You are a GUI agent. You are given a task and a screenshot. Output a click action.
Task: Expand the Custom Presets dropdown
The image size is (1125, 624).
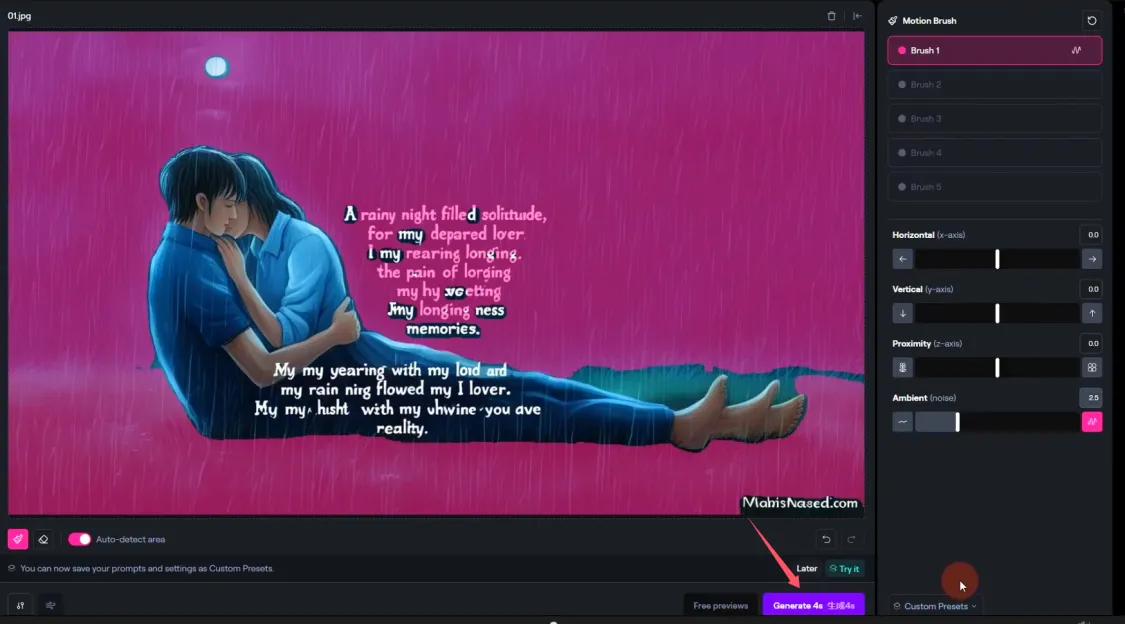click(x=935, y=606)
